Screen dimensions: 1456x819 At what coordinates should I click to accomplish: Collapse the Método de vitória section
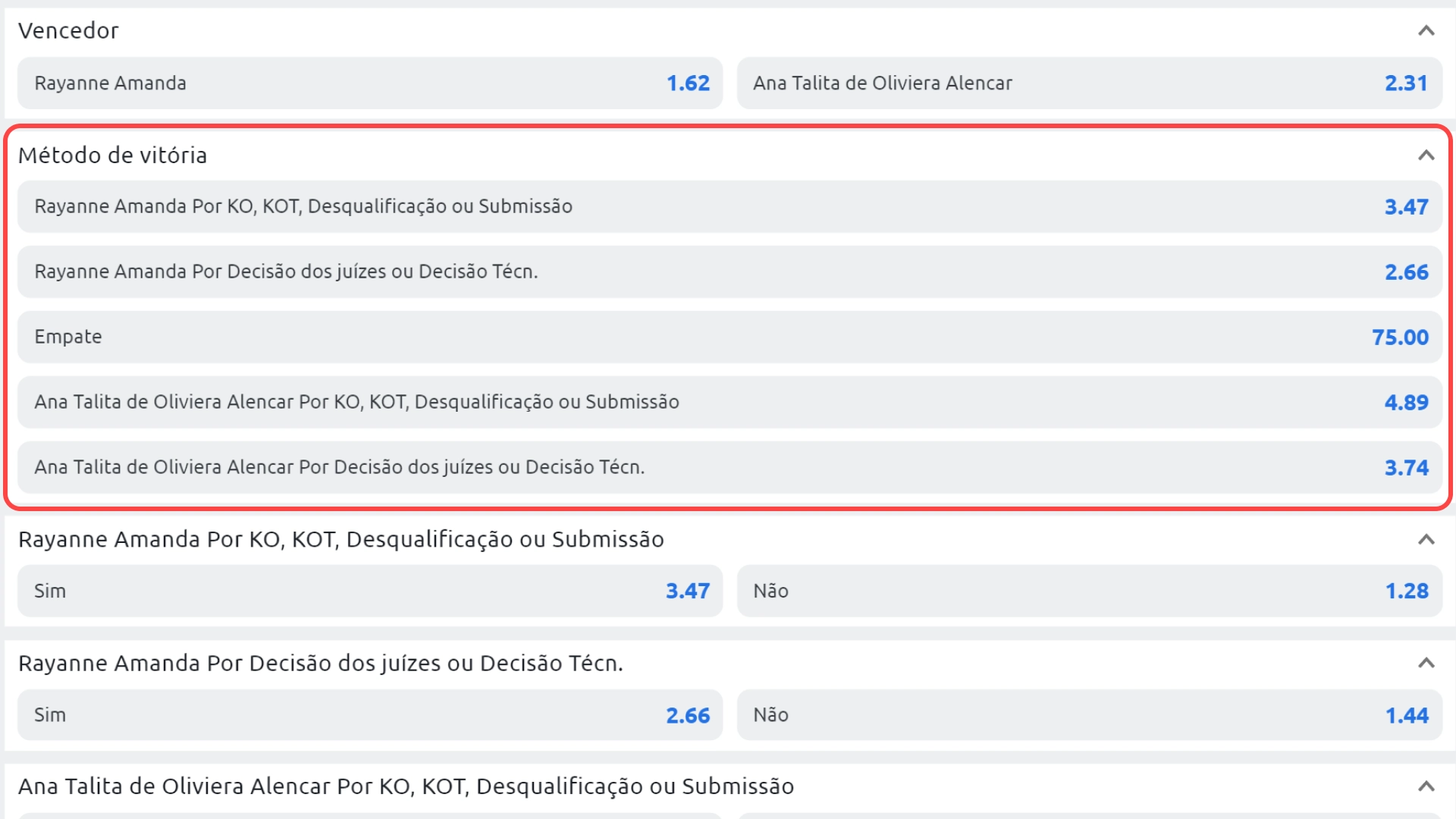(1426, 155)
